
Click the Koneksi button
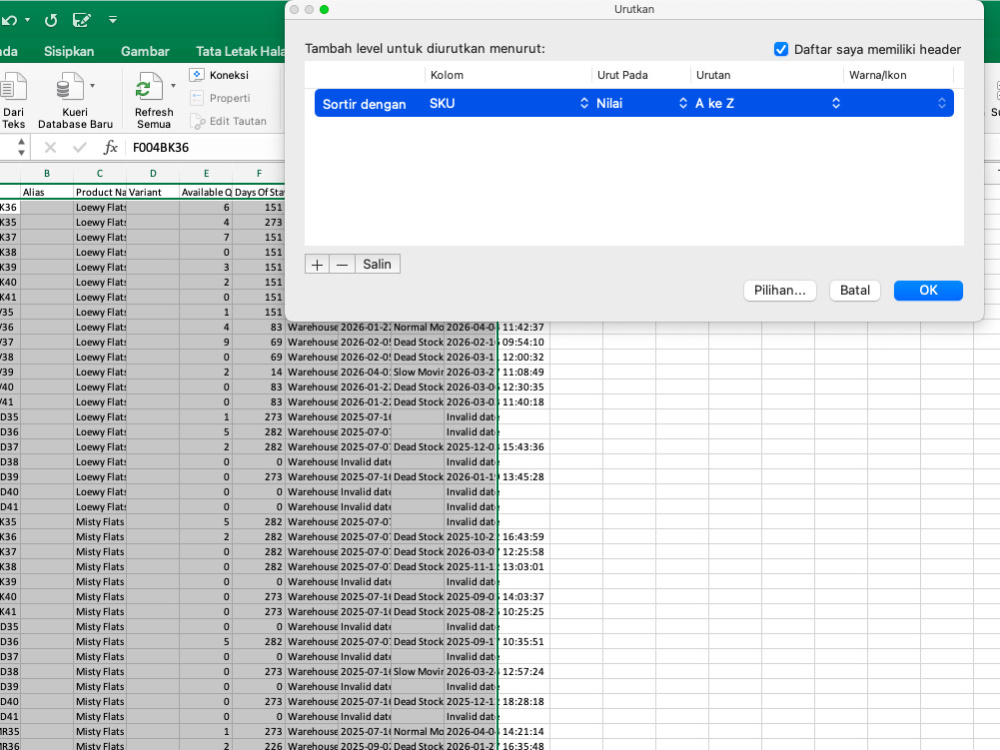[219, 75]
